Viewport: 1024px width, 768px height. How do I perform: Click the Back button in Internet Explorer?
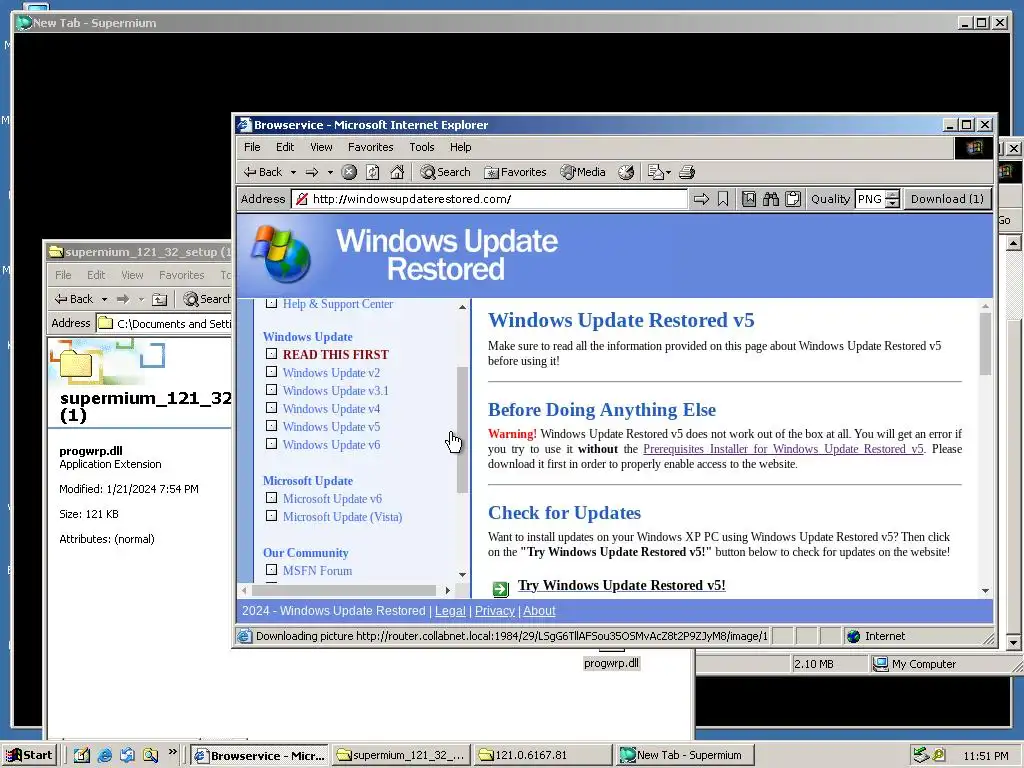[263, 172]
